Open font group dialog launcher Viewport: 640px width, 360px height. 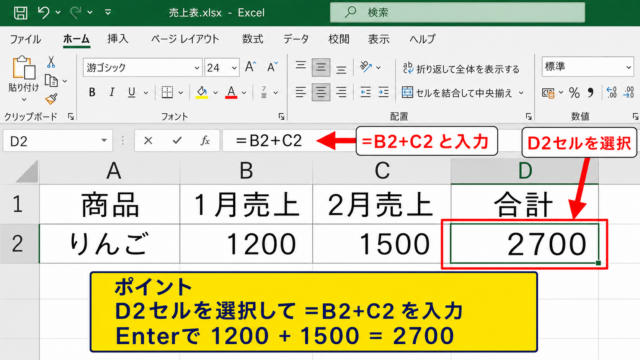[281, 117]
